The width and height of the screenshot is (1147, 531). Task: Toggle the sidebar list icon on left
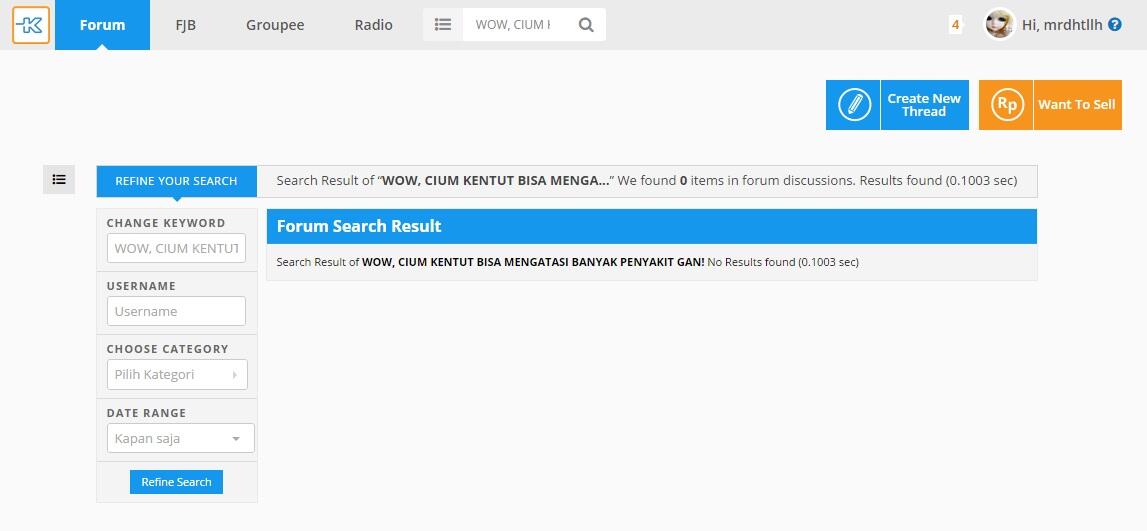pyautogui.click(x=59, y=179)
